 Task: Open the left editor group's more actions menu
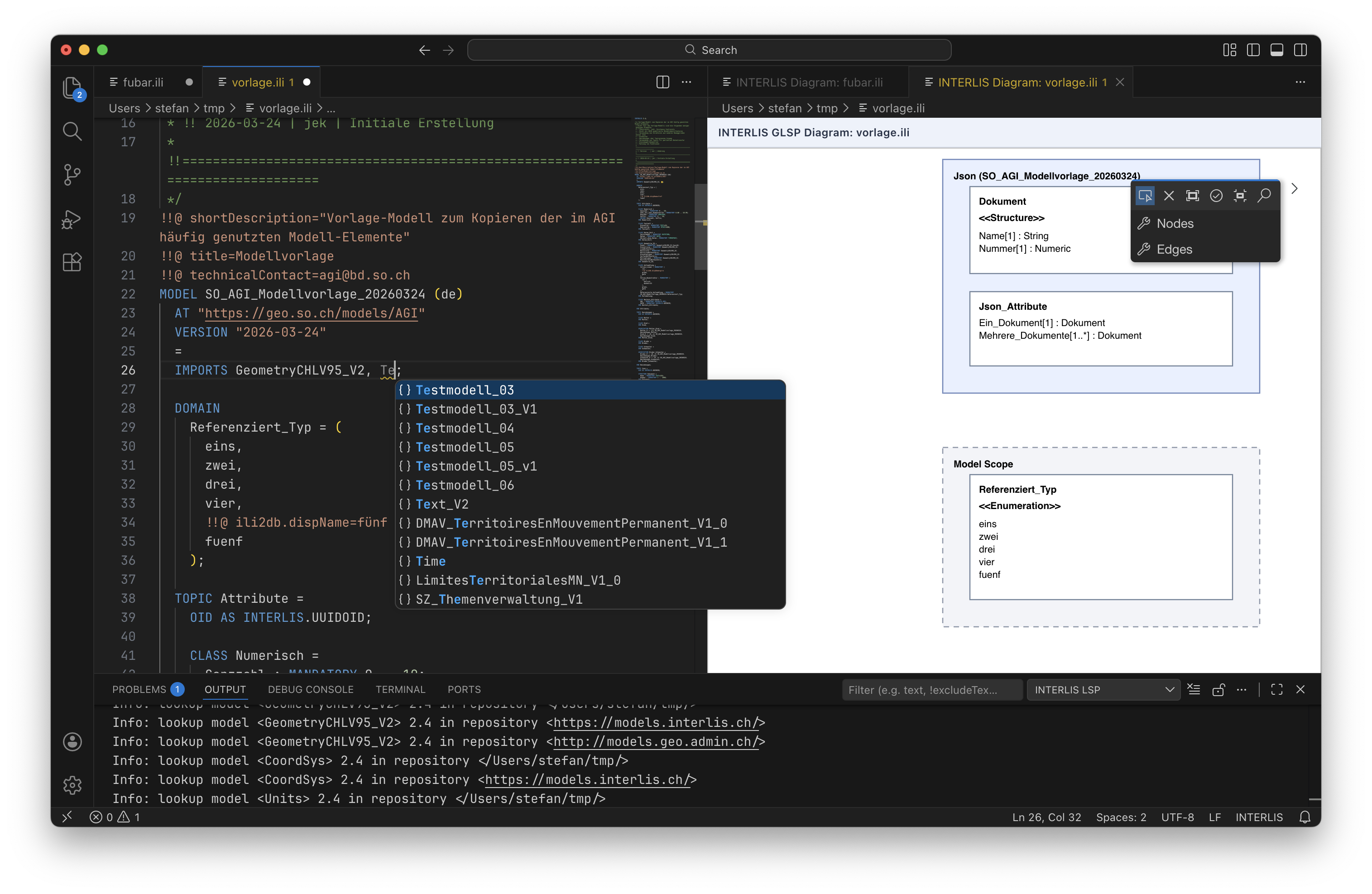click(x=686, y=82)
